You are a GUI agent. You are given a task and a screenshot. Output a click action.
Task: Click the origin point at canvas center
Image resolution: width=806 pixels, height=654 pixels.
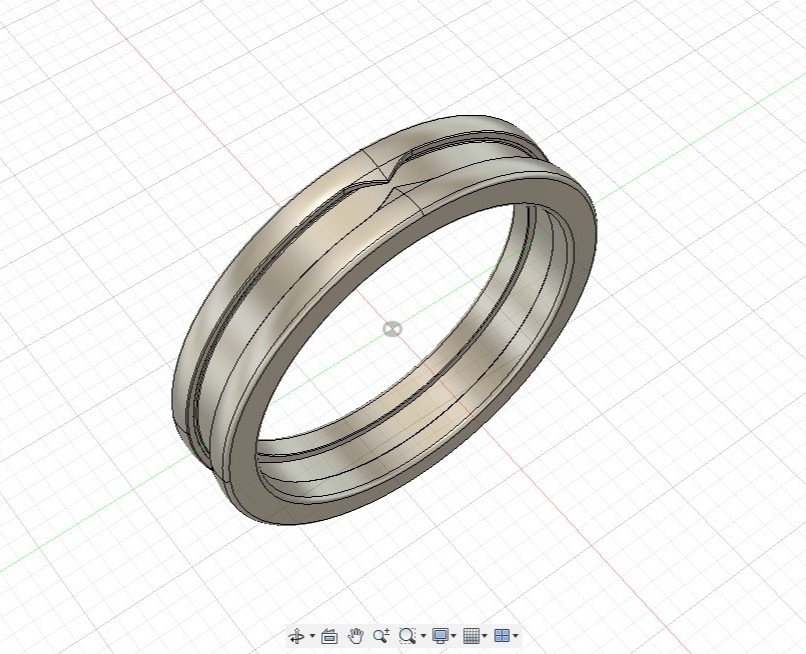coord(391,328)
